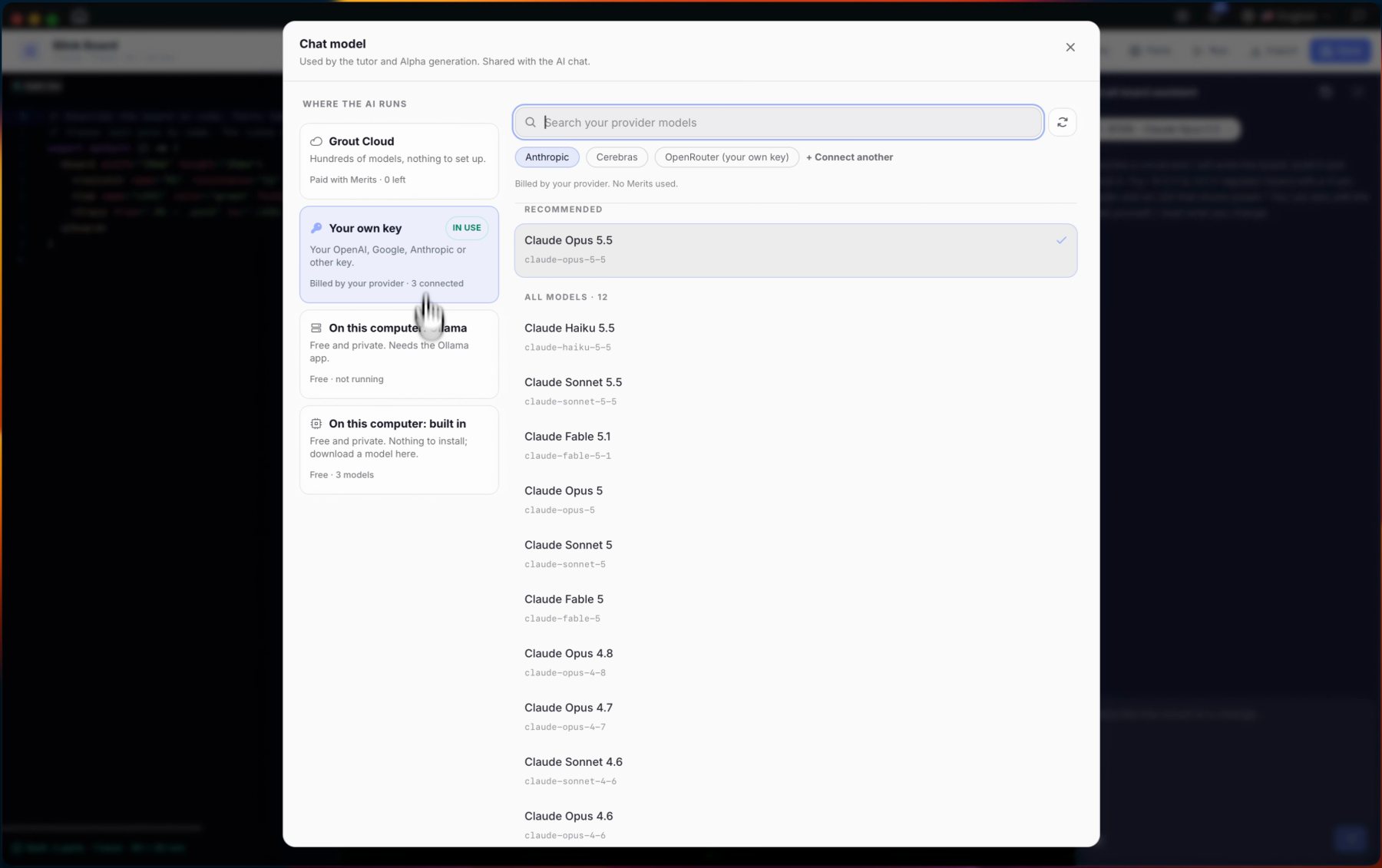This screenshot has height=868, width=1382.
Task: Select On this computer: Ollama card
Action: coord(399,354)
